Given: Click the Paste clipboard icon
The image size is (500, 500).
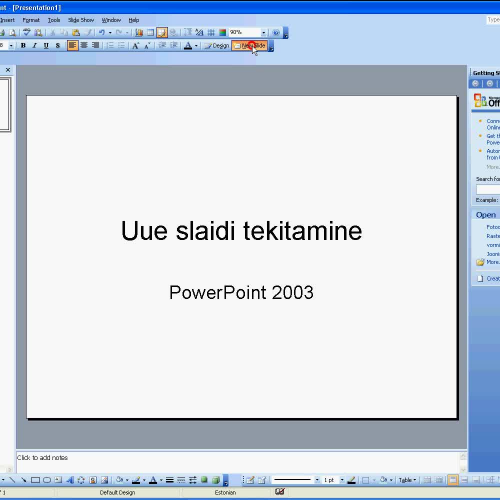Looking at the screenshot, I should click(x=76, y=32).
